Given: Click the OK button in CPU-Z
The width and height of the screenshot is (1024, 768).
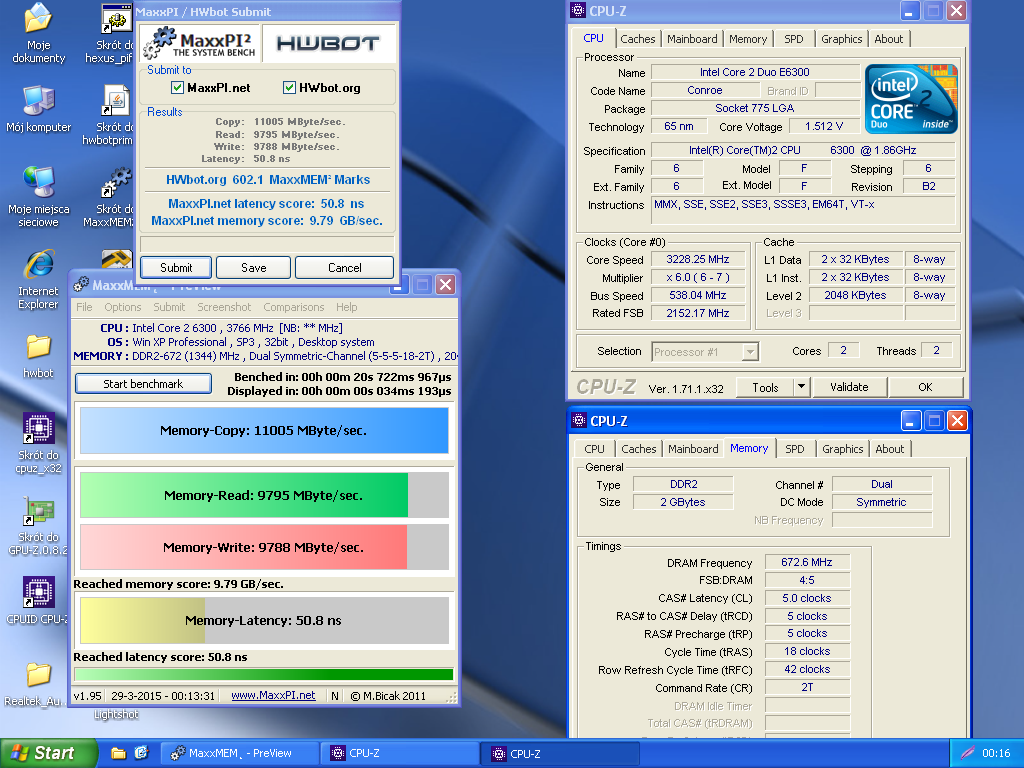Looking at the screenshot, I should click(925, 387).
